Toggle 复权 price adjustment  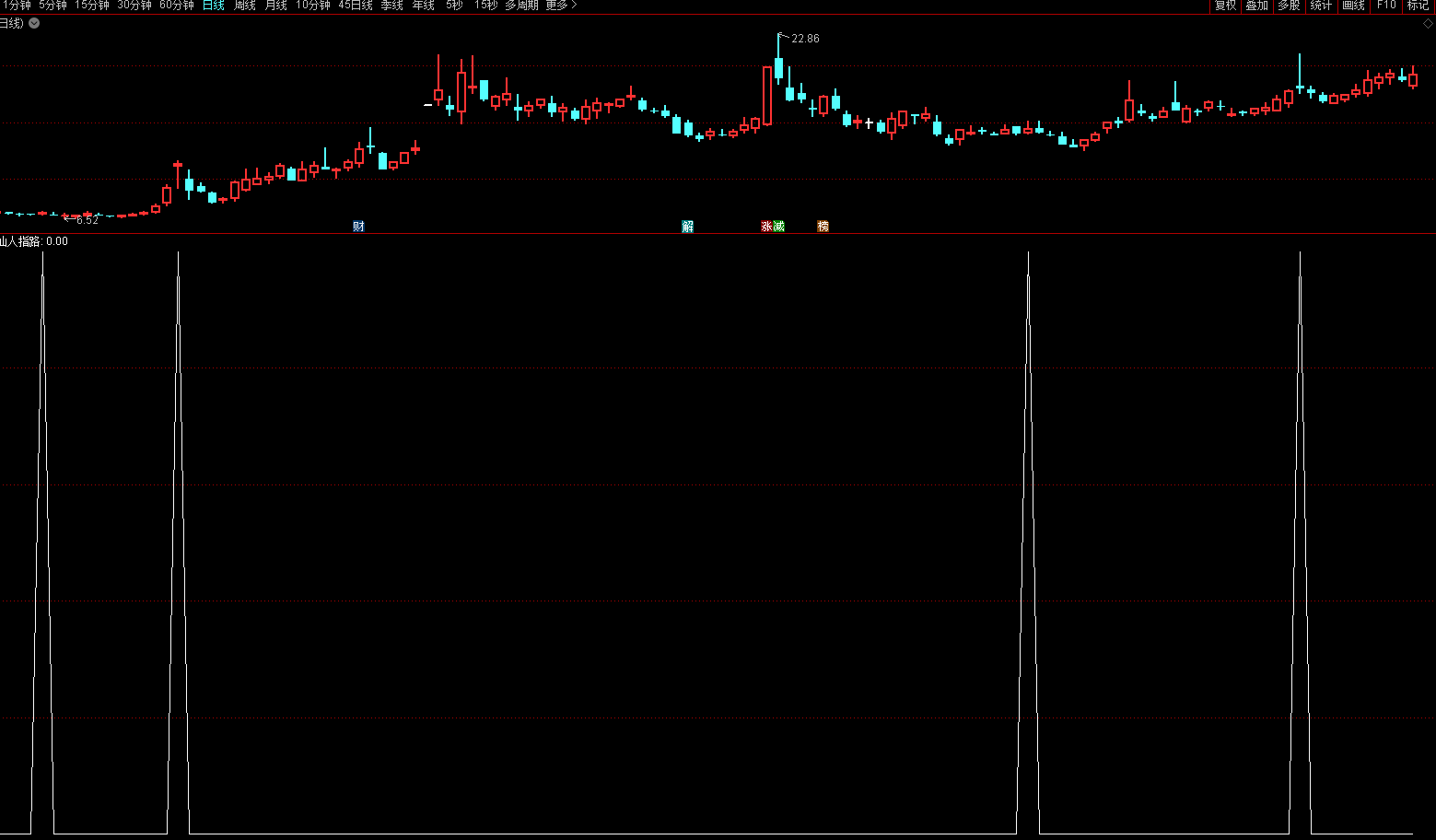pyautogui.click(x=1225, y=6)
